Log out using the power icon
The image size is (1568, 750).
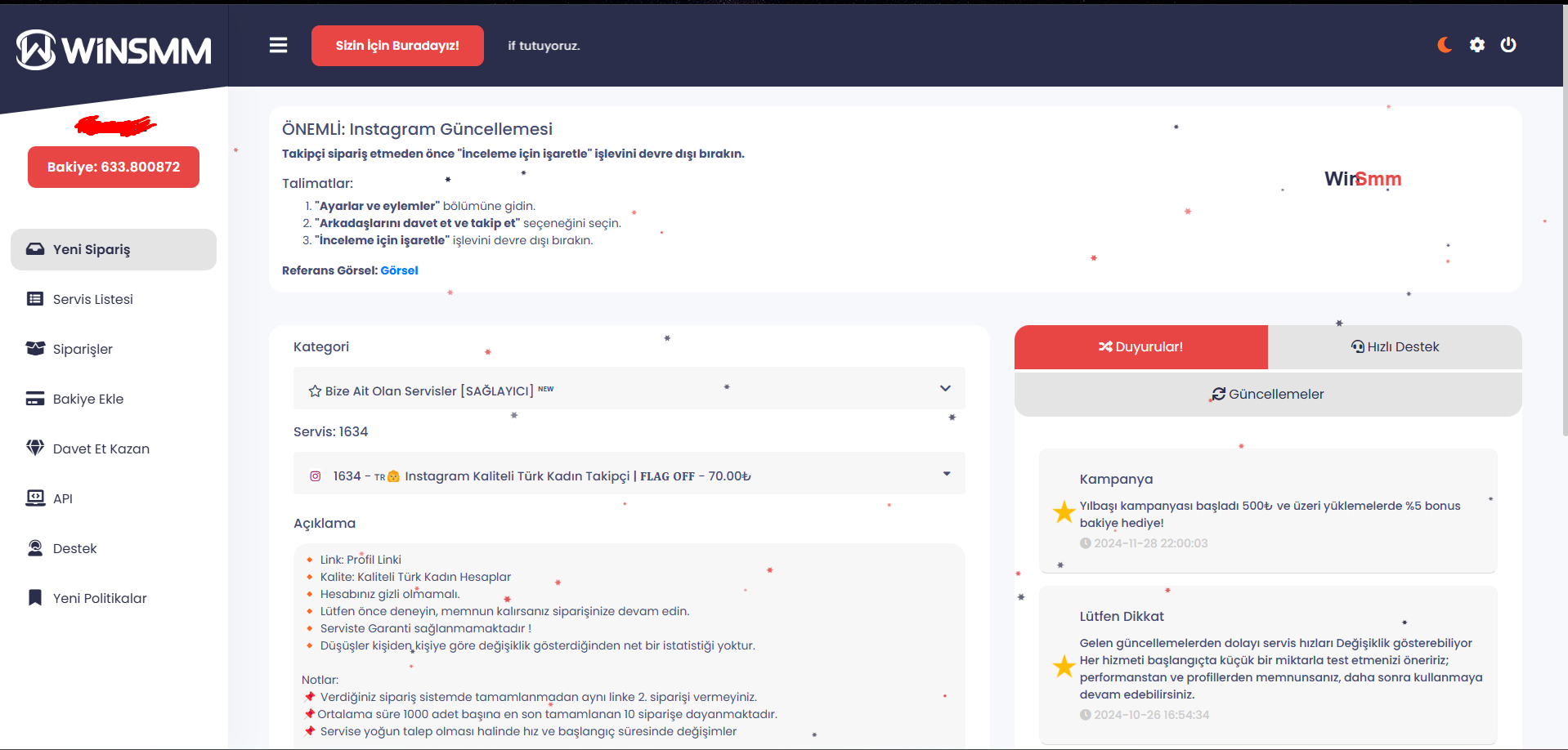pyautogui.click(x=1508, y=45)
